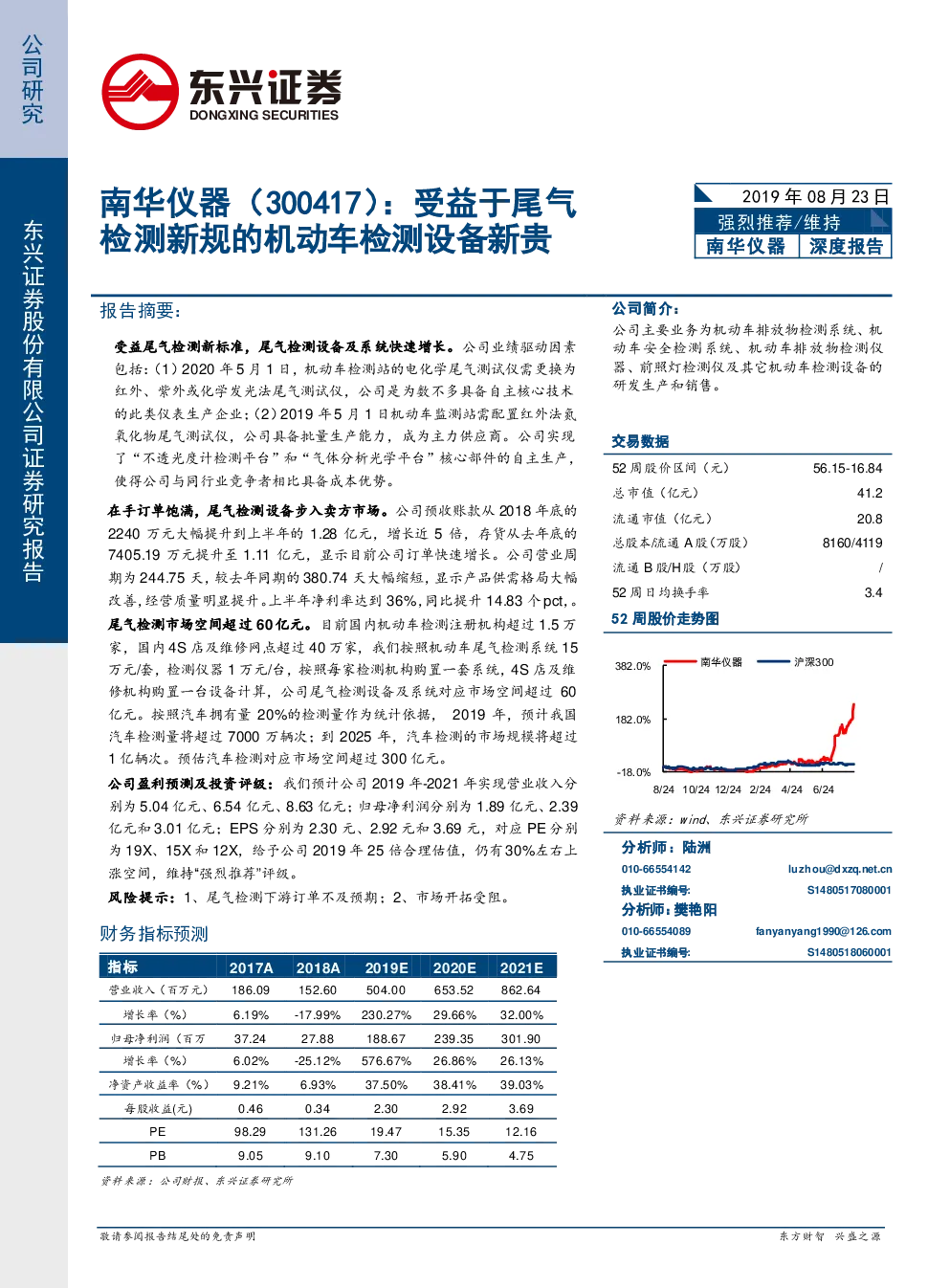Click the 东兴证券 company name text

pos(265,87)
